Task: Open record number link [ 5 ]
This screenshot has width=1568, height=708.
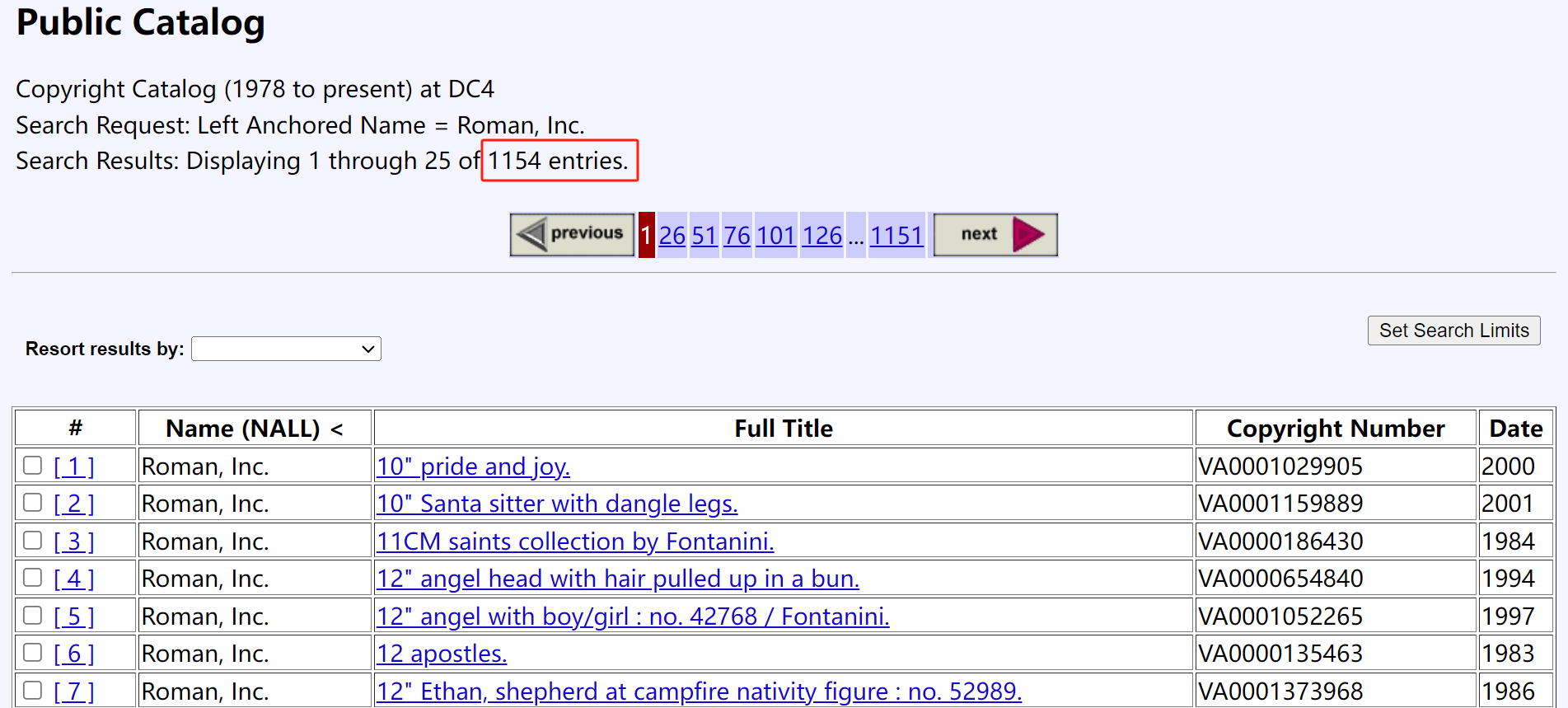Action: [74, 617]
